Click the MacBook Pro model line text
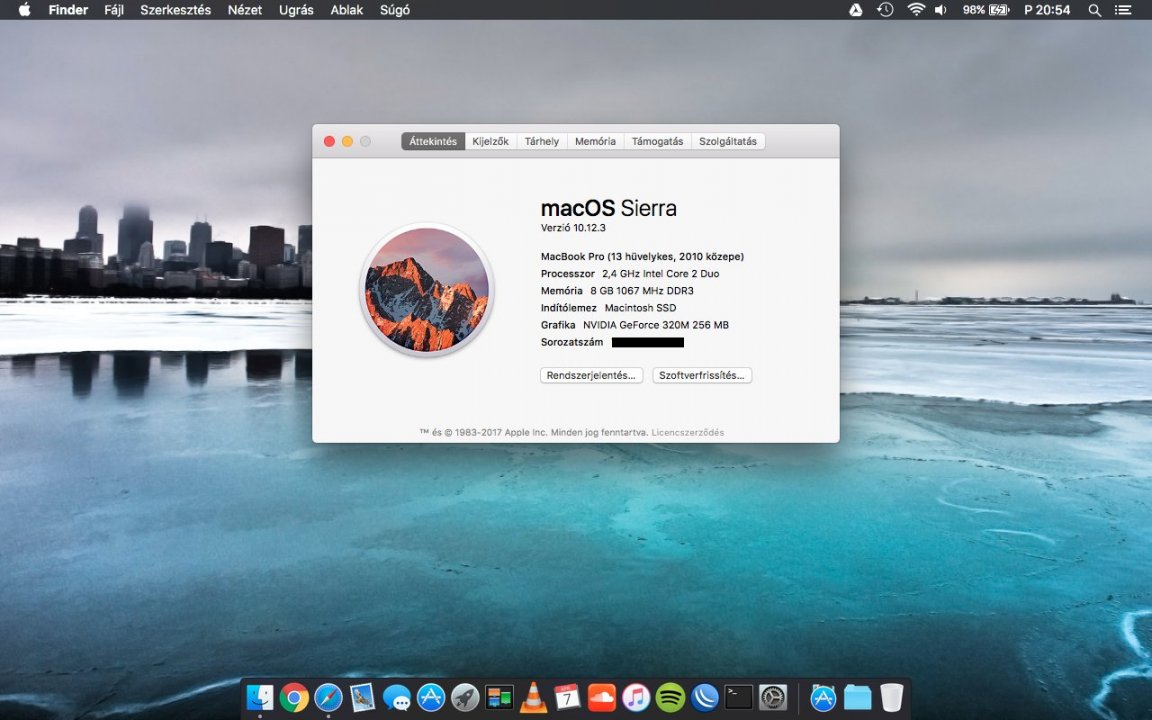The height and width of the screenshot is (720, 1152). click(x=642, y=256)
